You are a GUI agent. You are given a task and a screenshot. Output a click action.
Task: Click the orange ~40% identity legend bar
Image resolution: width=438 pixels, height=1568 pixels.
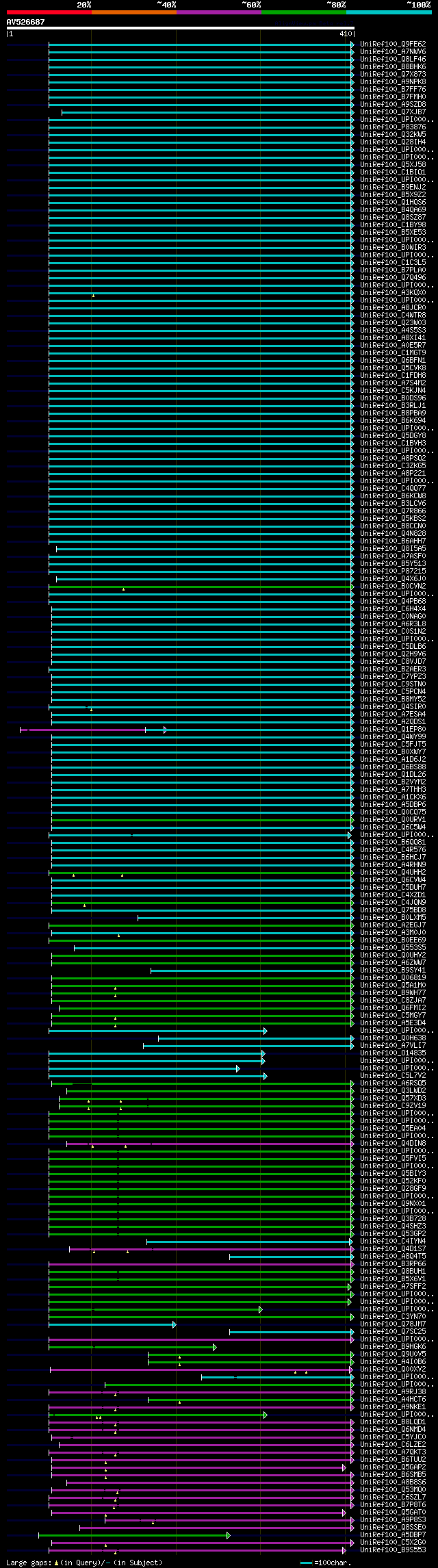(x=133, y=12)
